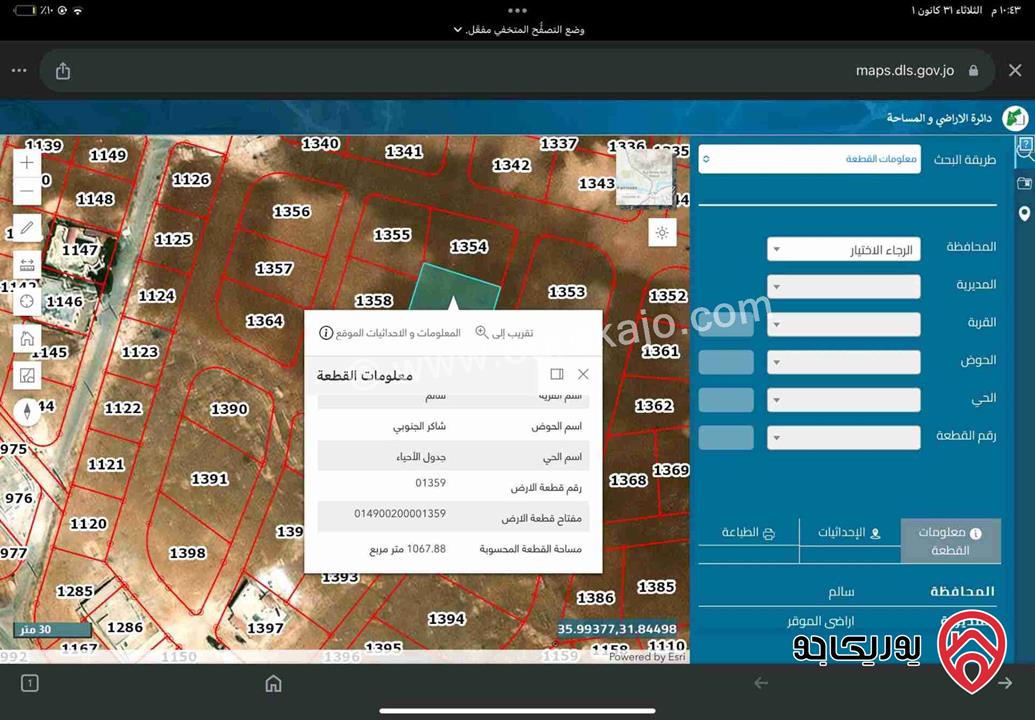Click parcel 1356 on the map

(x=291, y=212)
